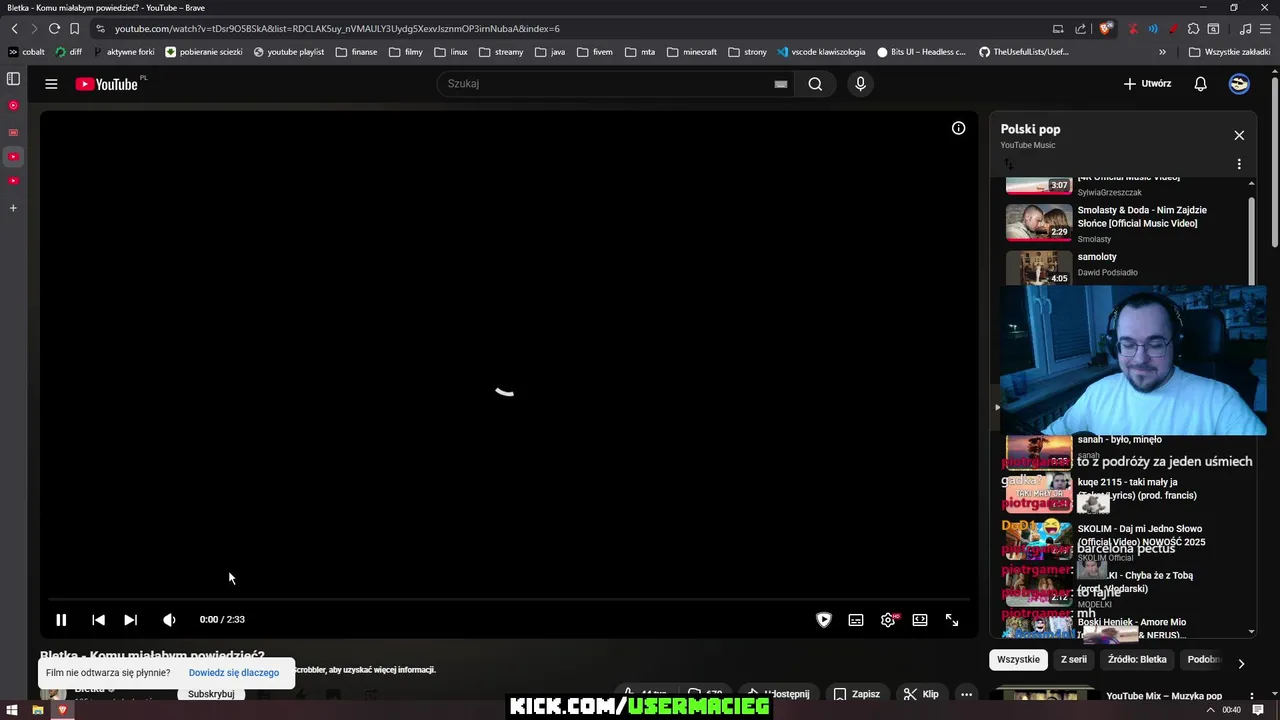Click the Klip clip button
The image size is (1280, 720).
click(x=921, y=694)
